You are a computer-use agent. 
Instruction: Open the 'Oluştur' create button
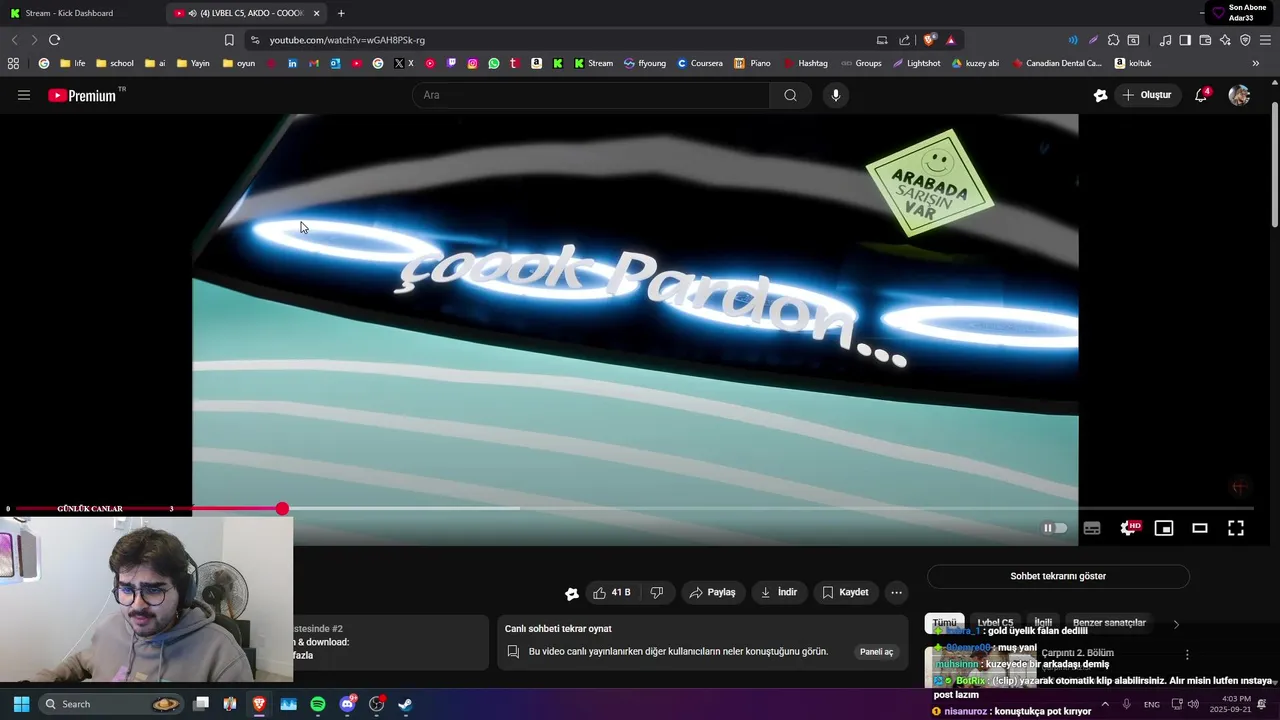(1147, 95)
